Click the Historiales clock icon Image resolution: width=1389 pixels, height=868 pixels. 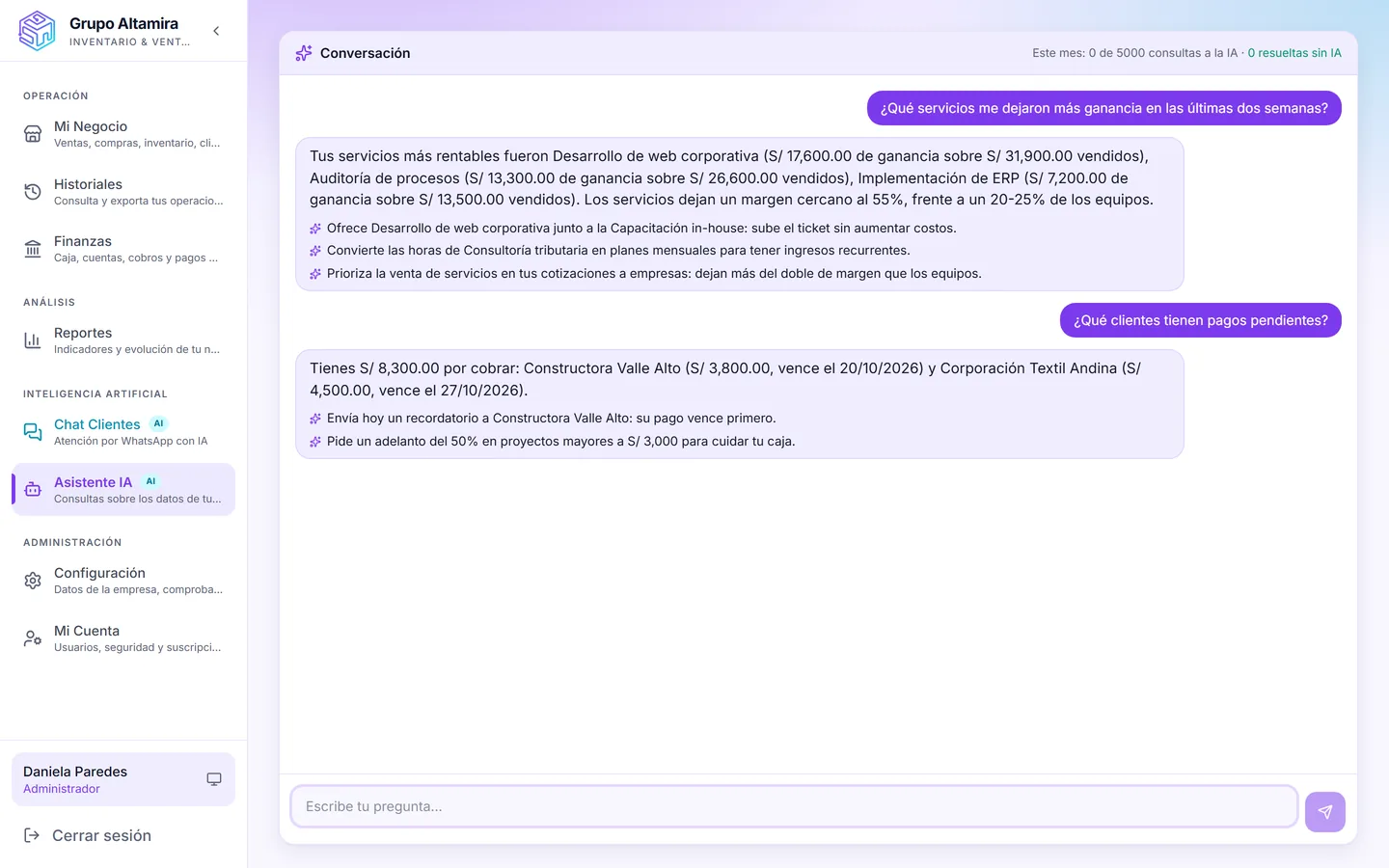tap(33, 192)
